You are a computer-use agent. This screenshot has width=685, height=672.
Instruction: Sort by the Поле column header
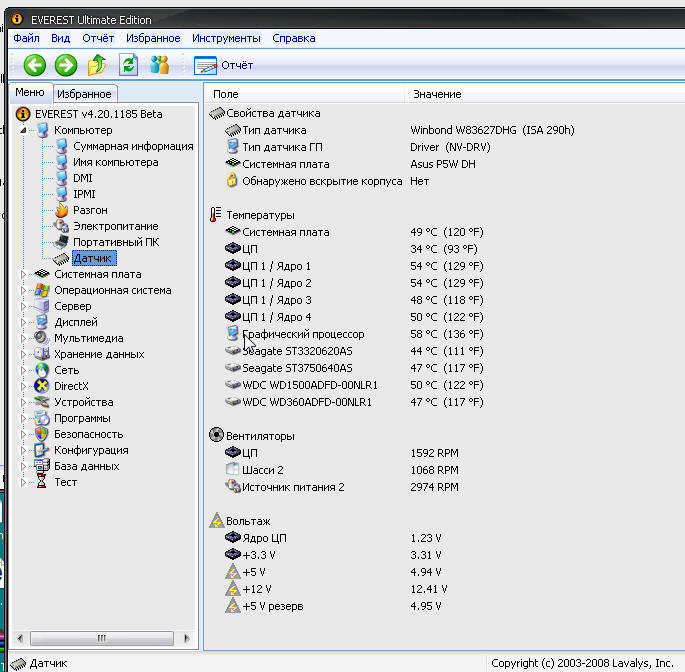304,94
